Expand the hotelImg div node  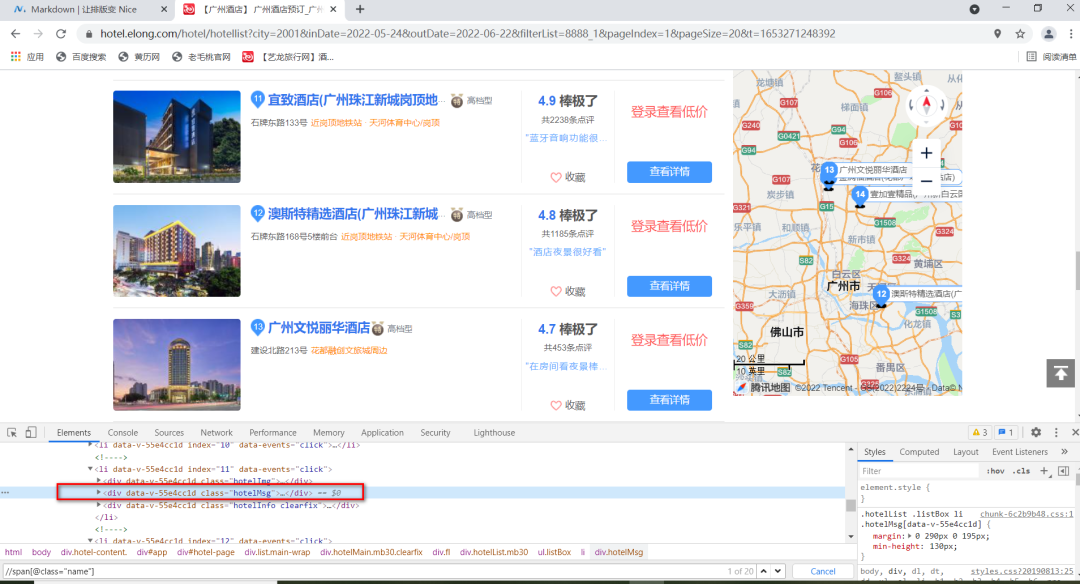(x=98, y=481)
